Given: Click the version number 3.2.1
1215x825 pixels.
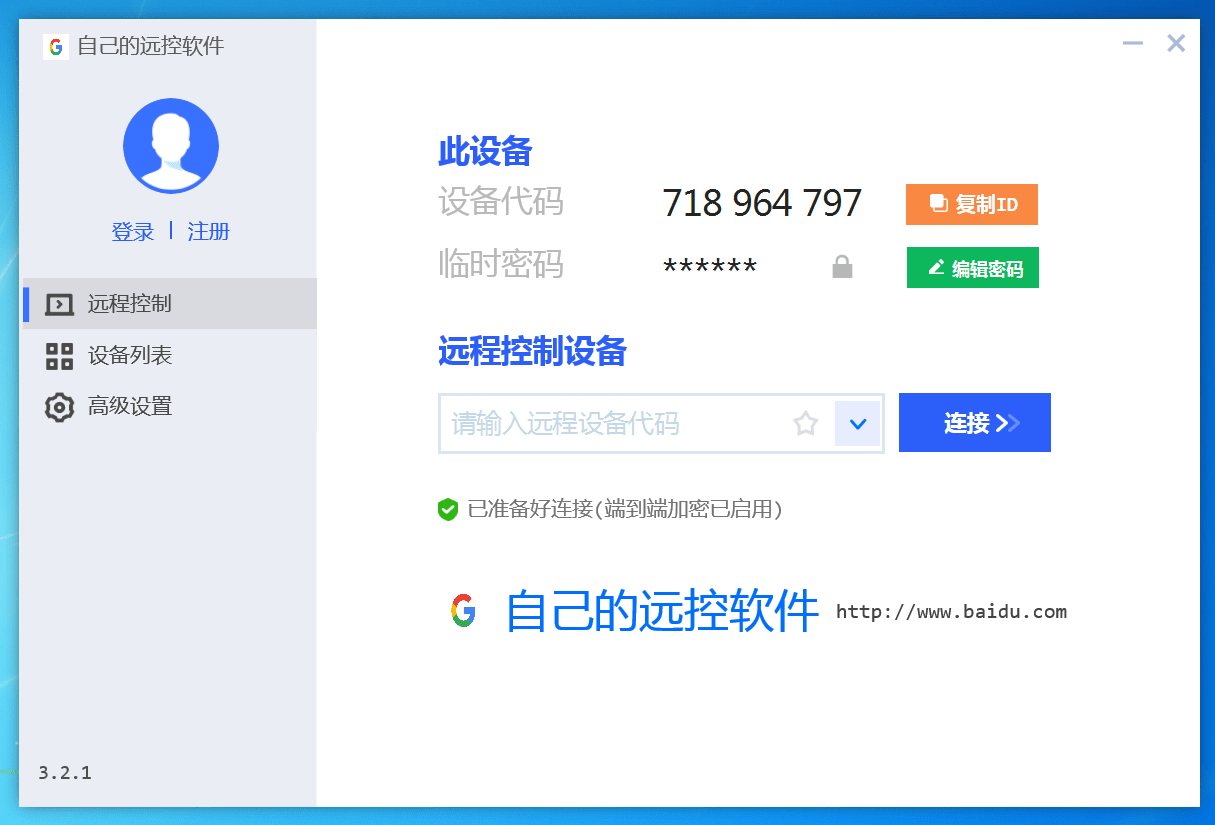Looking at the screenshot, I should click(65, 773).
